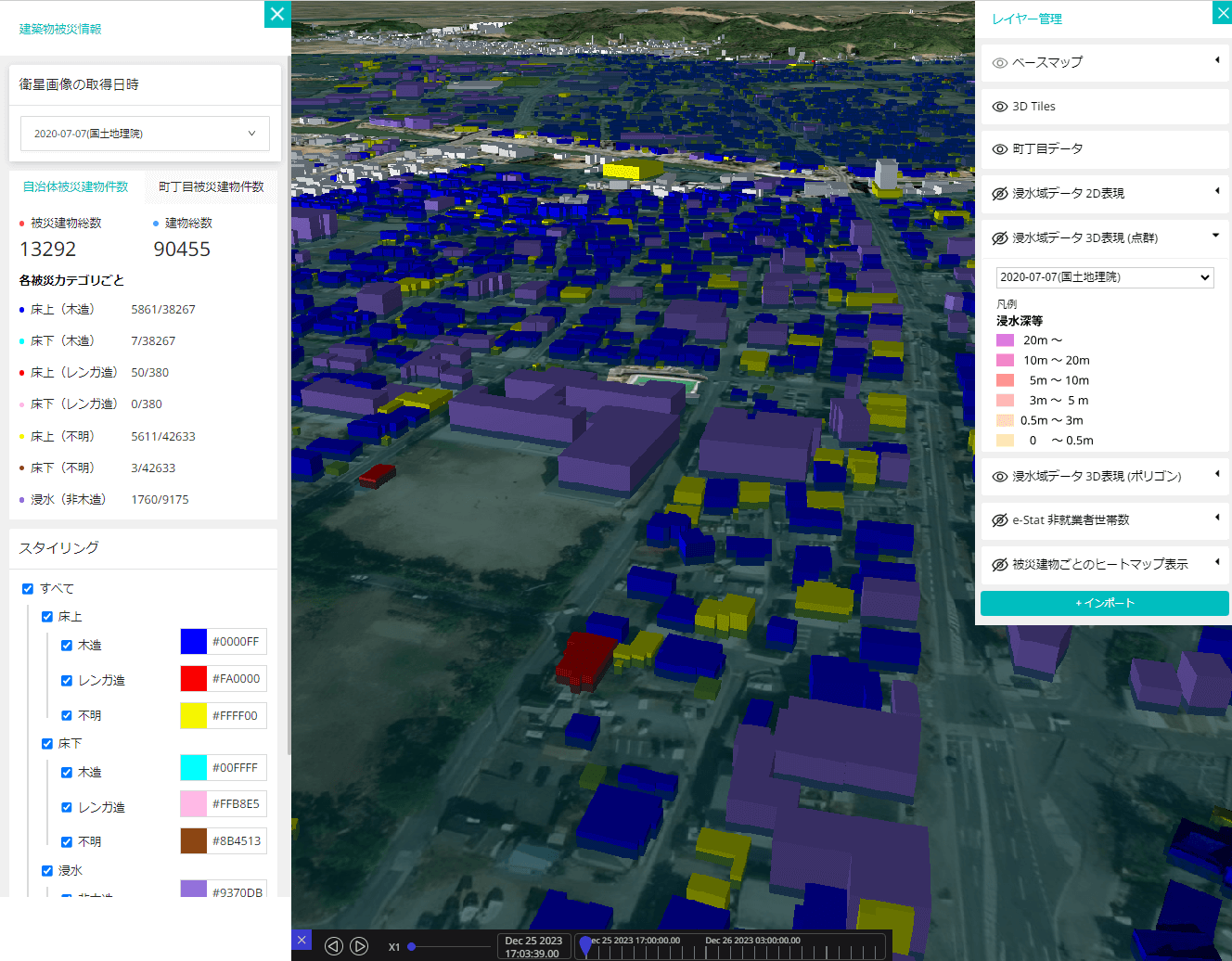Show the 浸水域データ 3D表現 (点群) layer
Viewport: 1232px width, 961px height.
pos(1000,238)
